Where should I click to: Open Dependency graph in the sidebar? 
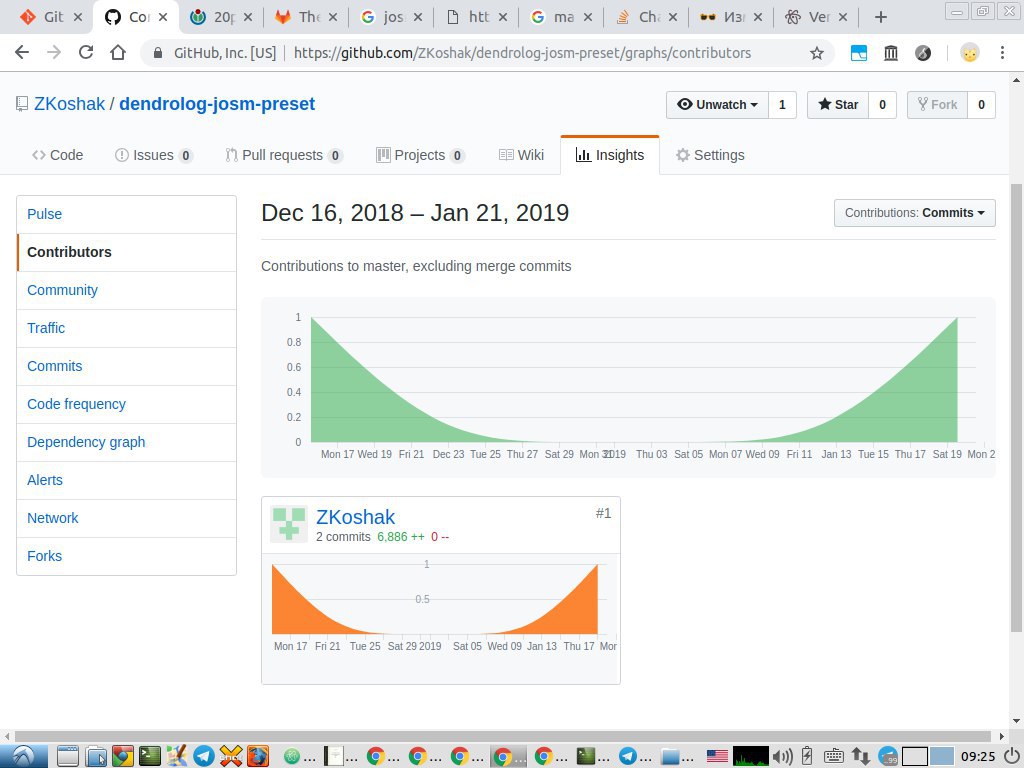click(86, 442)
